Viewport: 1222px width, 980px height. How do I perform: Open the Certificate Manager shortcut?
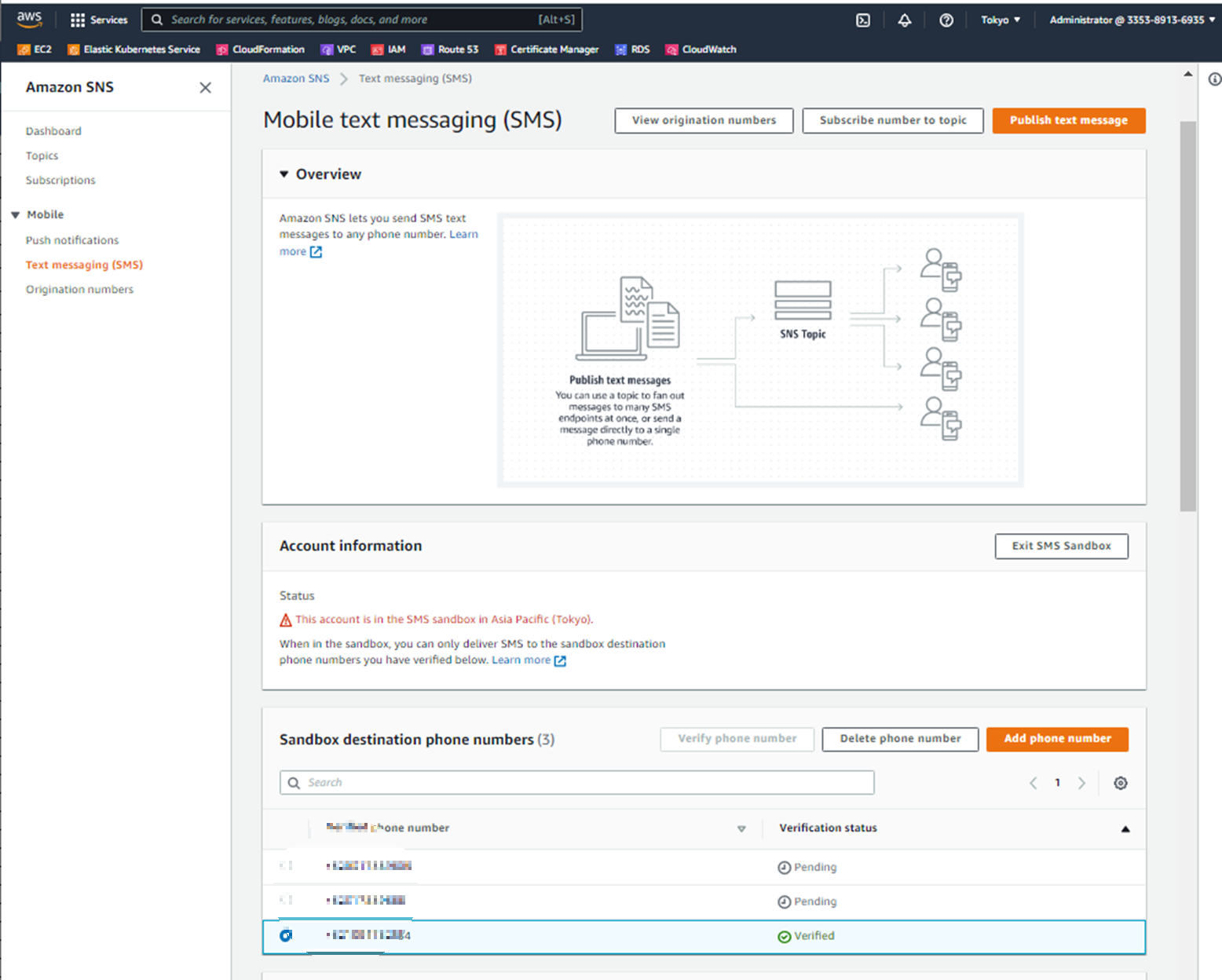(547, 49)
